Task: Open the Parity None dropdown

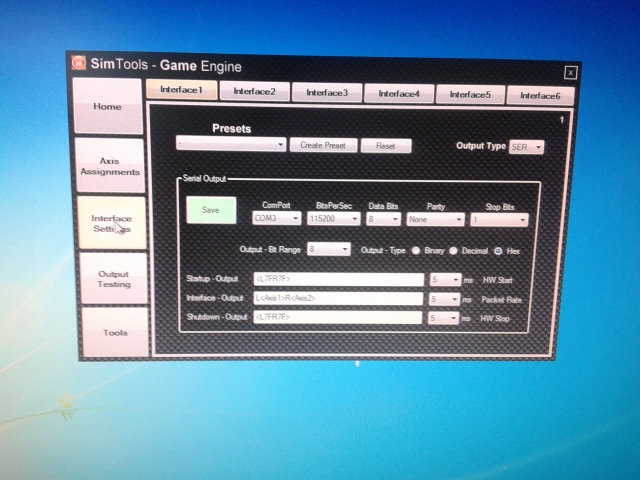Action: click(x=436, y=220)
